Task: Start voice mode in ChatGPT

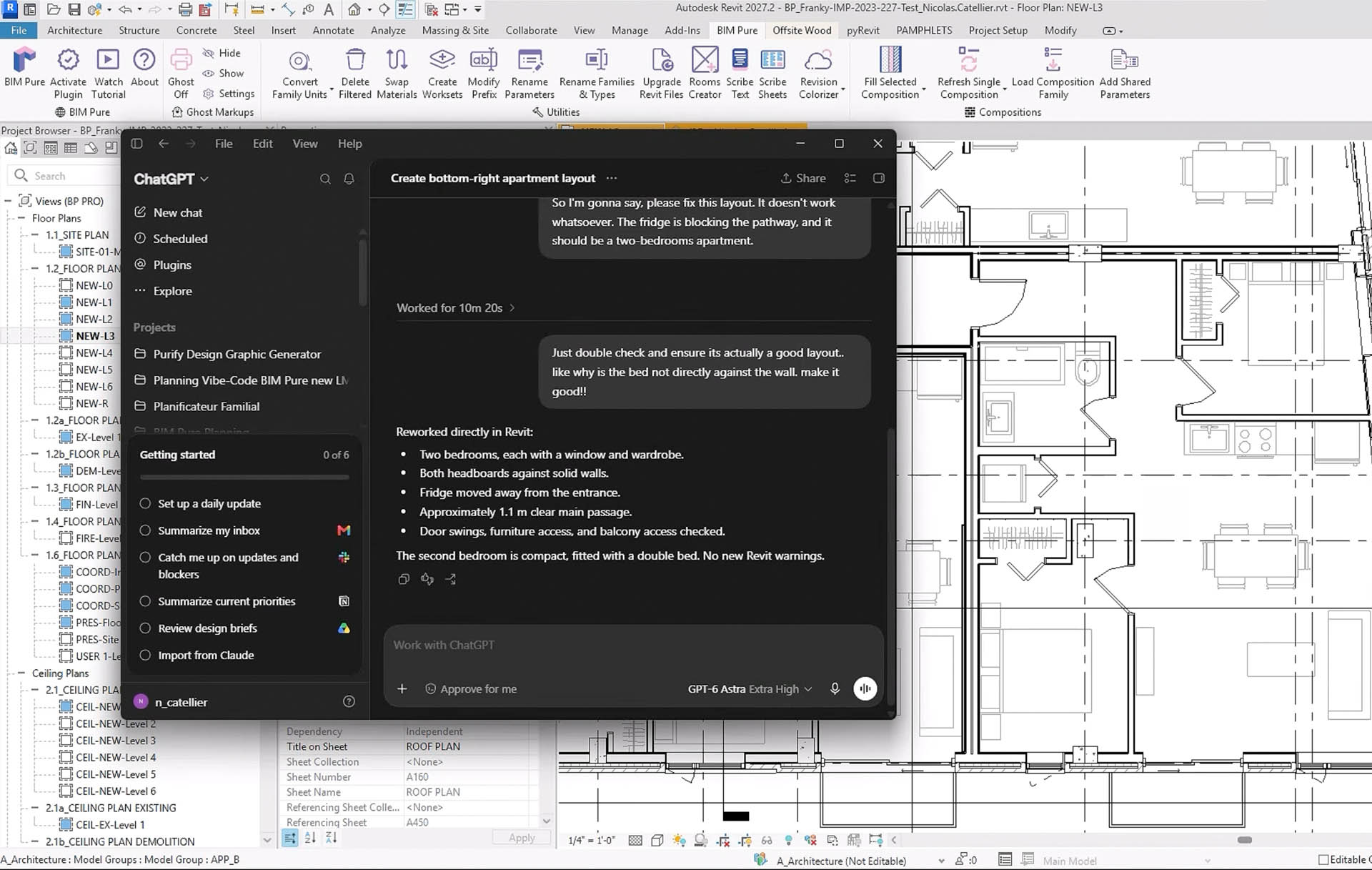Action: pyautogui.click(x=865, y=688)
